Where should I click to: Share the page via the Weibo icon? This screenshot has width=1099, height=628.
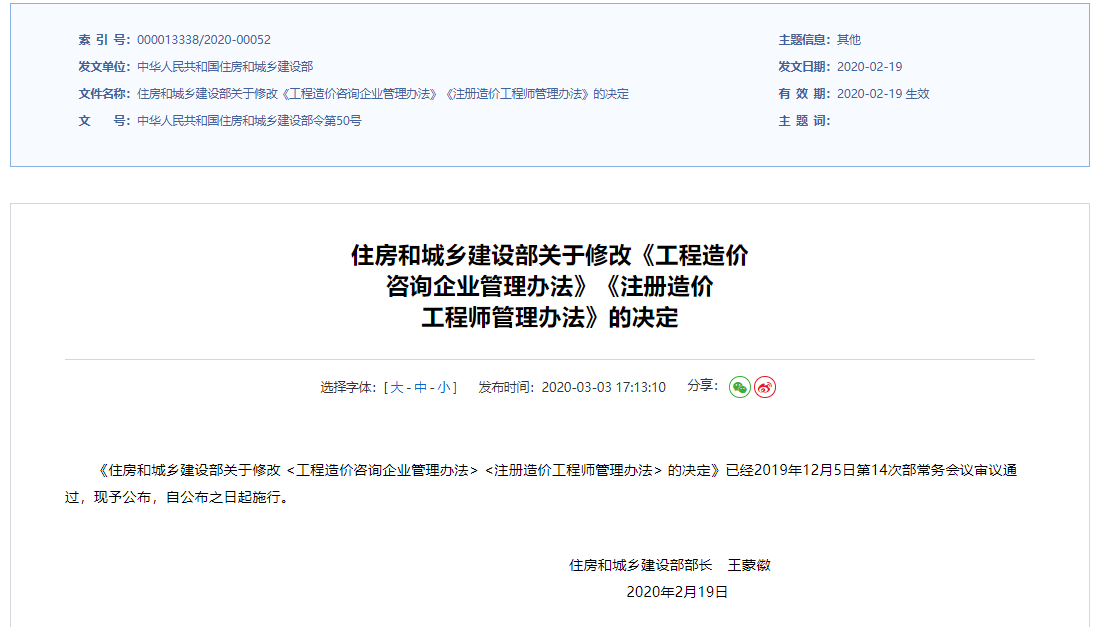coord(765,387)
